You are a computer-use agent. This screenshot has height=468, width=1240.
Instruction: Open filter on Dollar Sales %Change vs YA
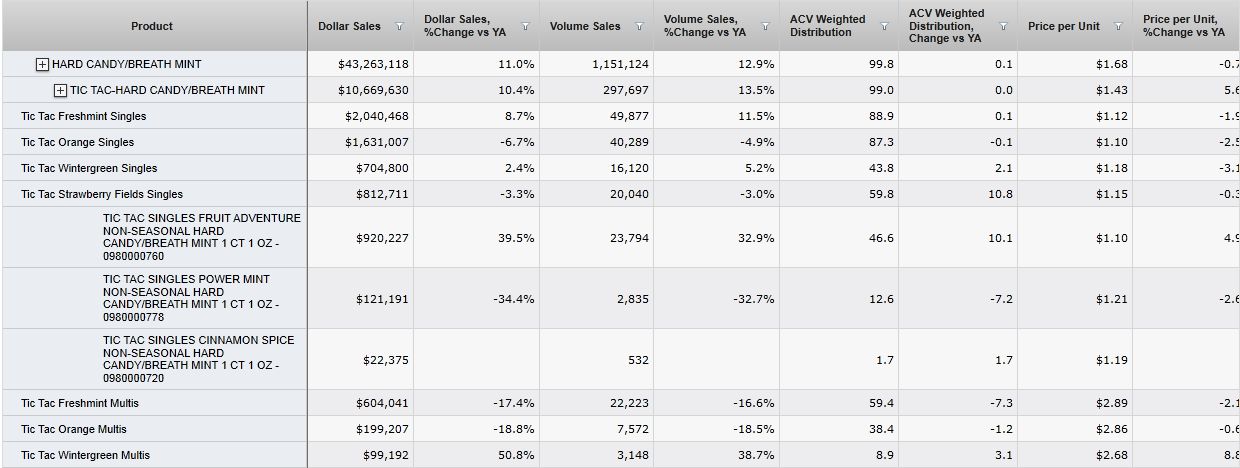tap(525, 27)
